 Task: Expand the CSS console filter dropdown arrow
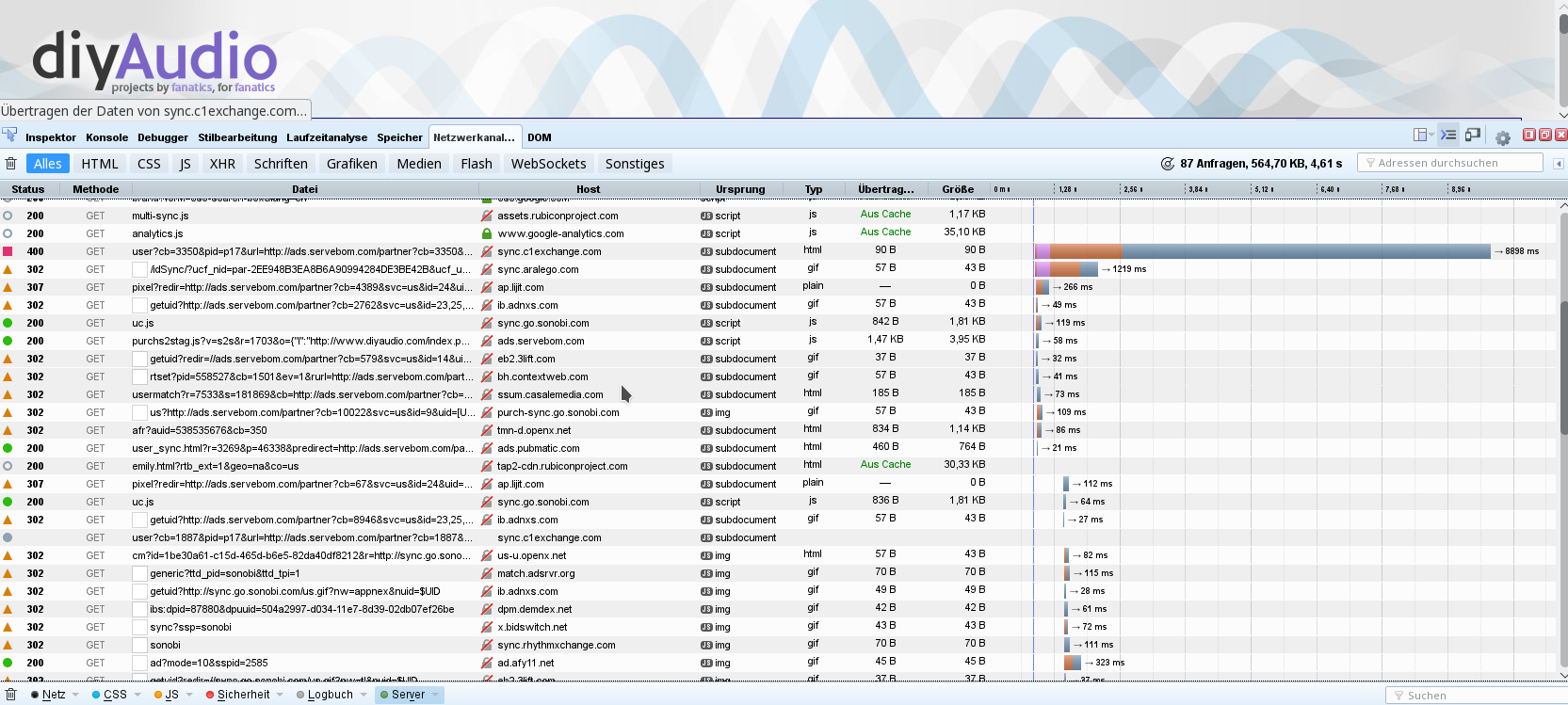tap(137, 695)
